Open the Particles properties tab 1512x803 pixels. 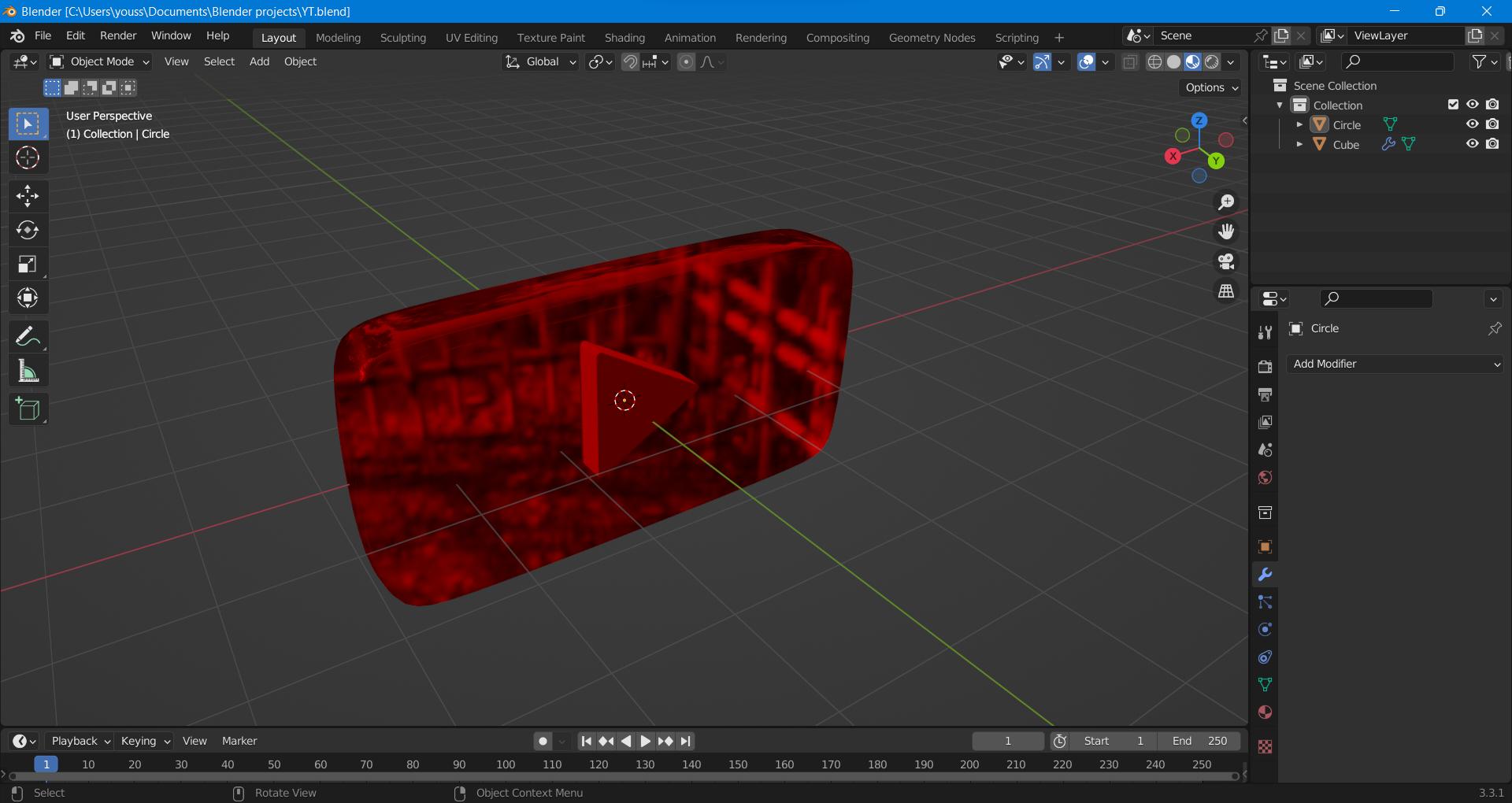(1265, 602)
